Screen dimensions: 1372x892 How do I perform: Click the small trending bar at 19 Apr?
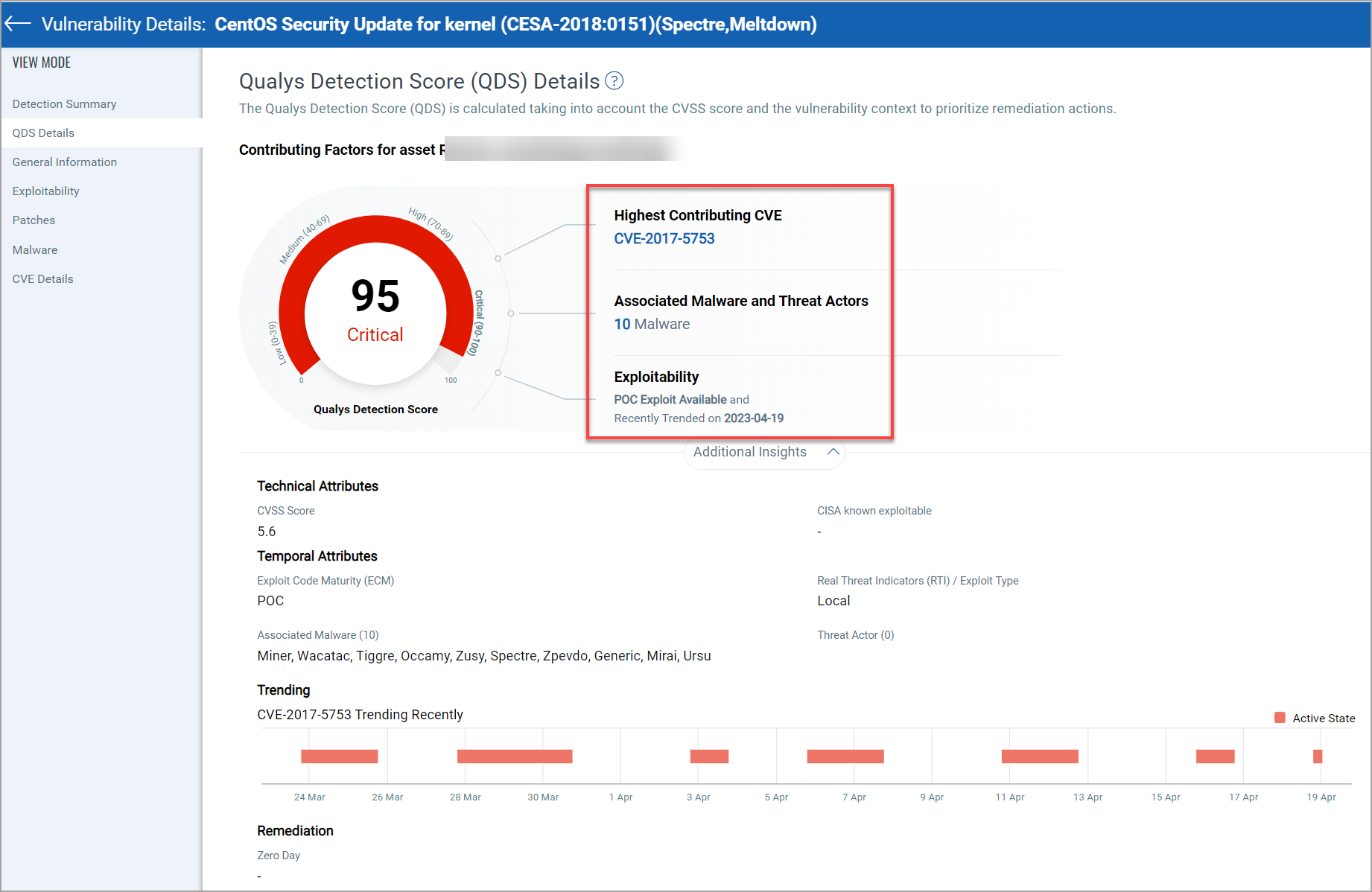coord(1317,756)
